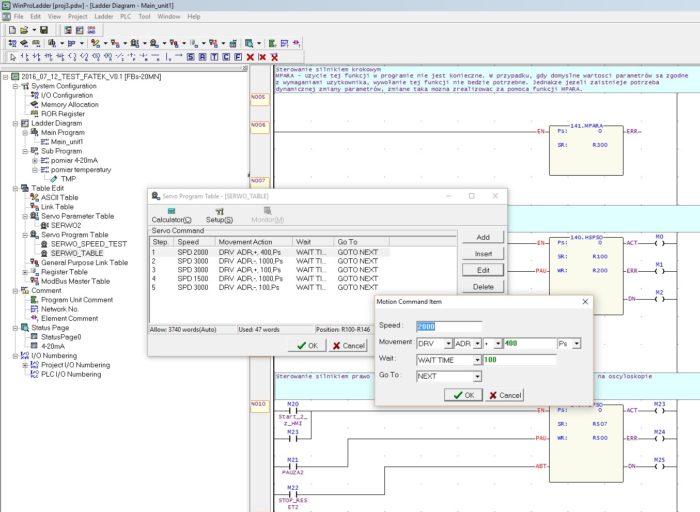Viewport: 700px width, 512px height.
Task: Click the last red X delete tool
Action: click(274, 57)
